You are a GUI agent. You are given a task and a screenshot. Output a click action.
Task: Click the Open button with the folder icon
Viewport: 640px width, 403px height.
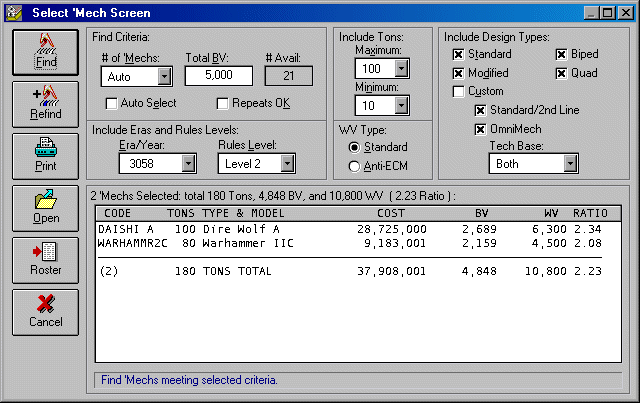click(x=45, y=208)
